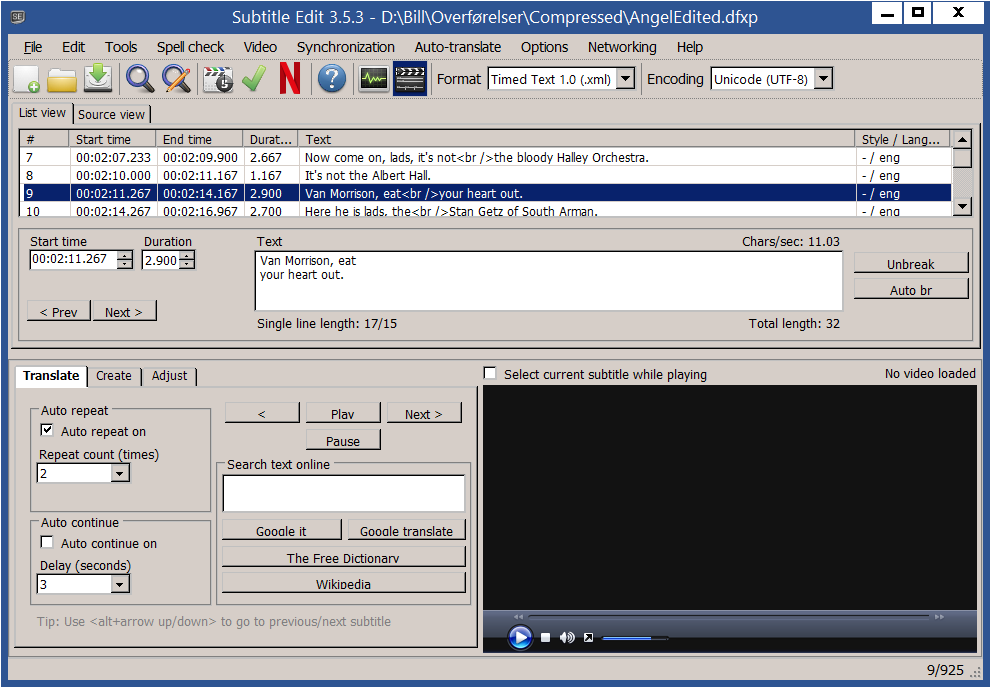Open the Replace magnifier-with-pencil tool
Image resolution: width=991 pixels, height=688 pixels.
(176, 79)
